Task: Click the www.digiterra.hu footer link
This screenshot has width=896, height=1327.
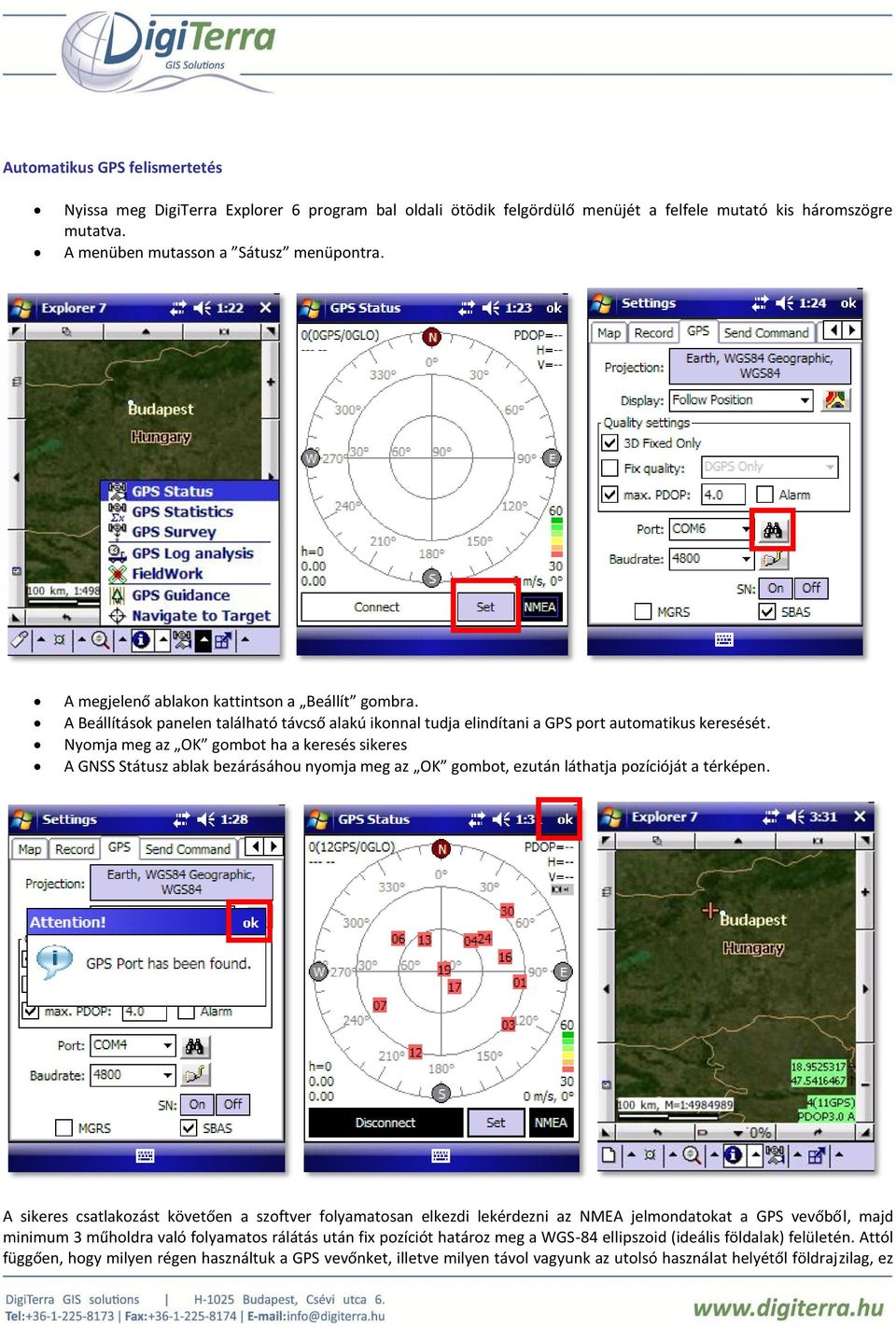Action: tap(788, 1307)
